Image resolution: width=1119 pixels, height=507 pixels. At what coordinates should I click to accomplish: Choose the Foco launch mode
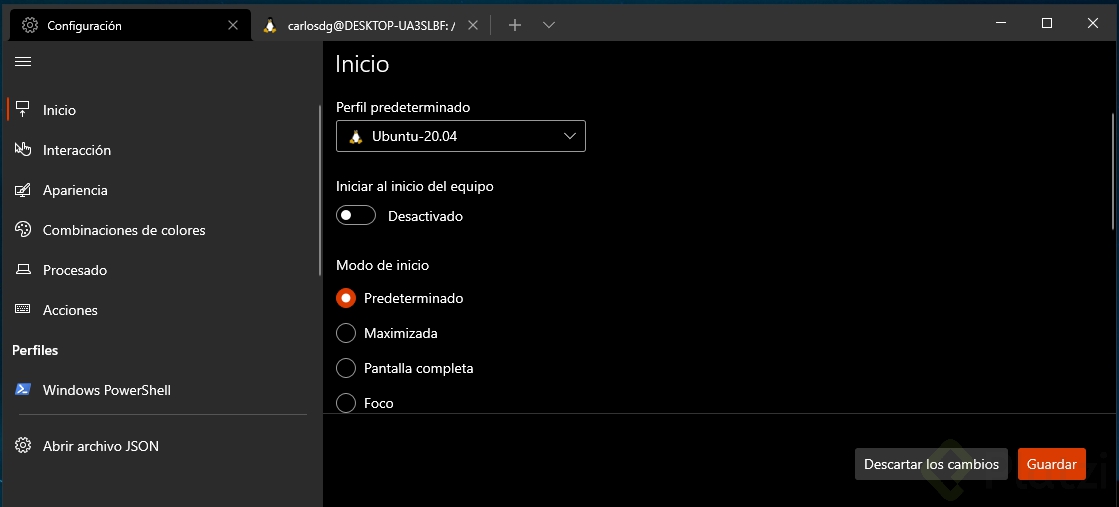(346, 403)
